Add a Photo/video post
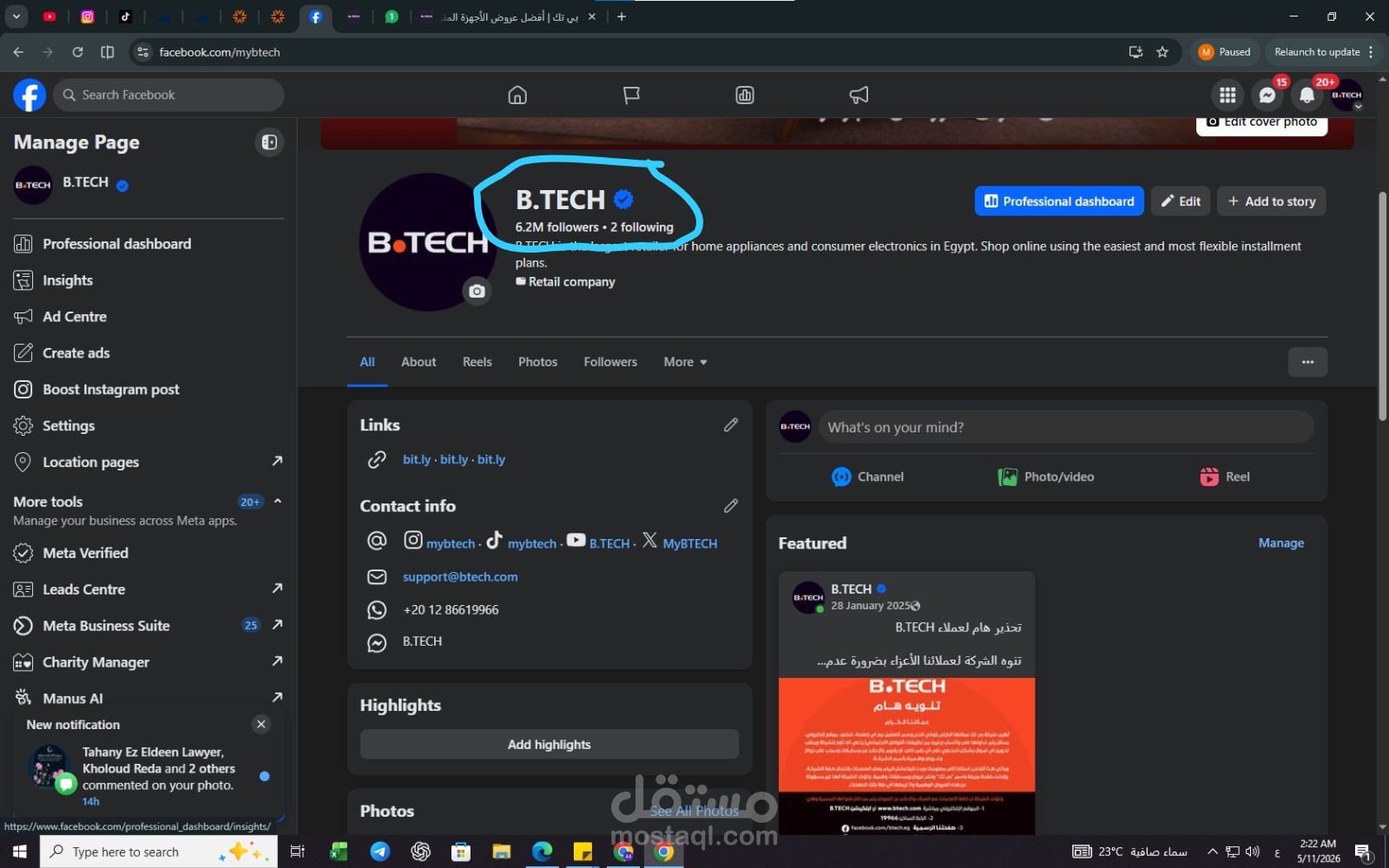The width and height of the screenshot is (1389, 868). 1046,477
